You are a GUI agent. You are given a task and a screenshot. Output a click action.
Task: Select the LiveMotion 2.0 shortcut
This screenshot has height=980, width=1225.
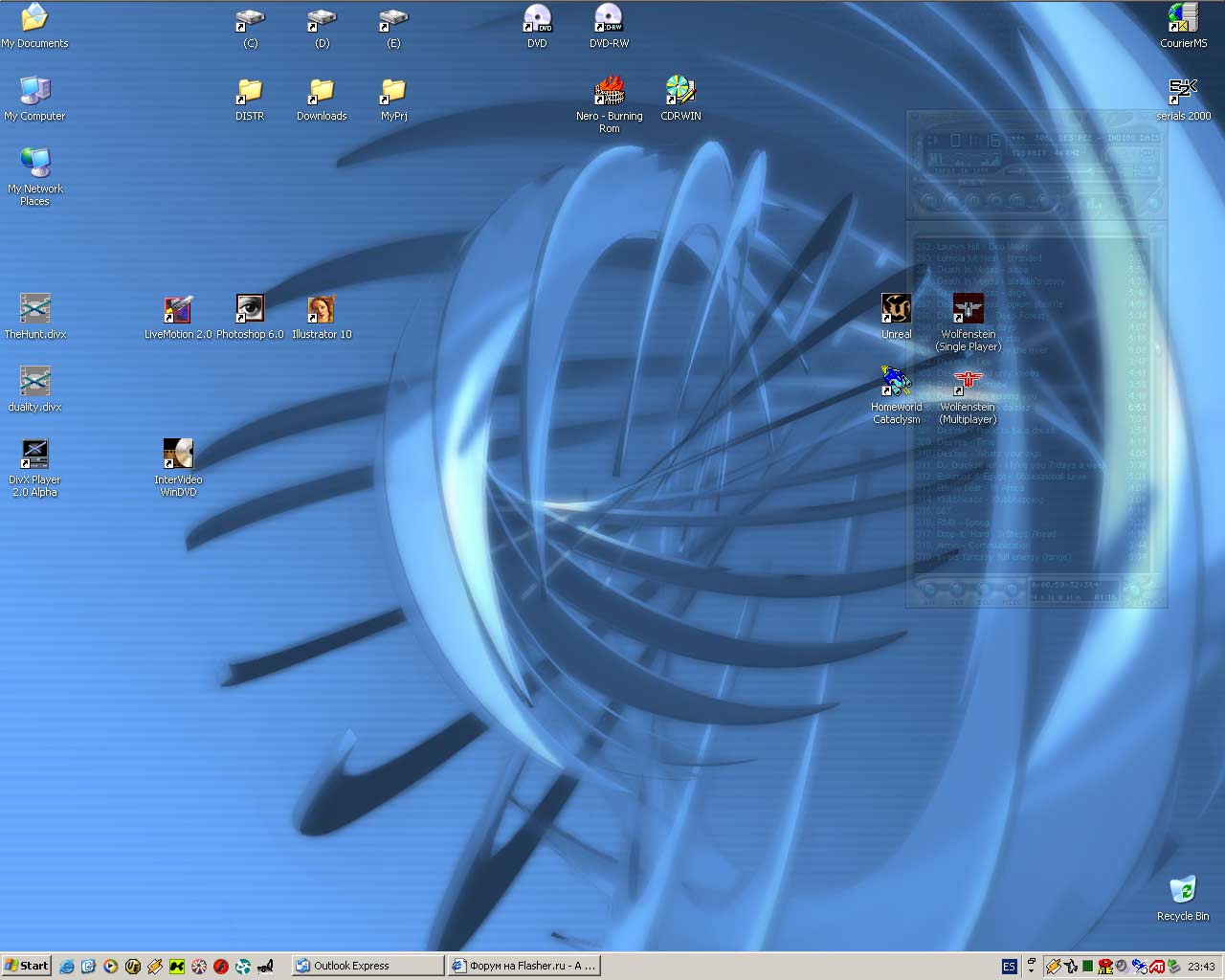coord(178,318)
